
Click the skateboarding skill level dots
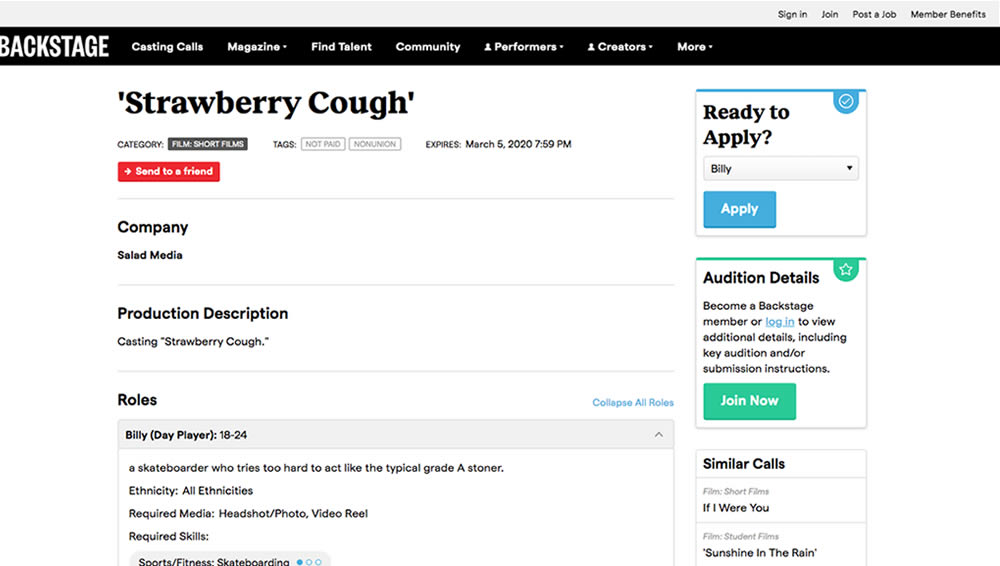(x=309, y=562)
